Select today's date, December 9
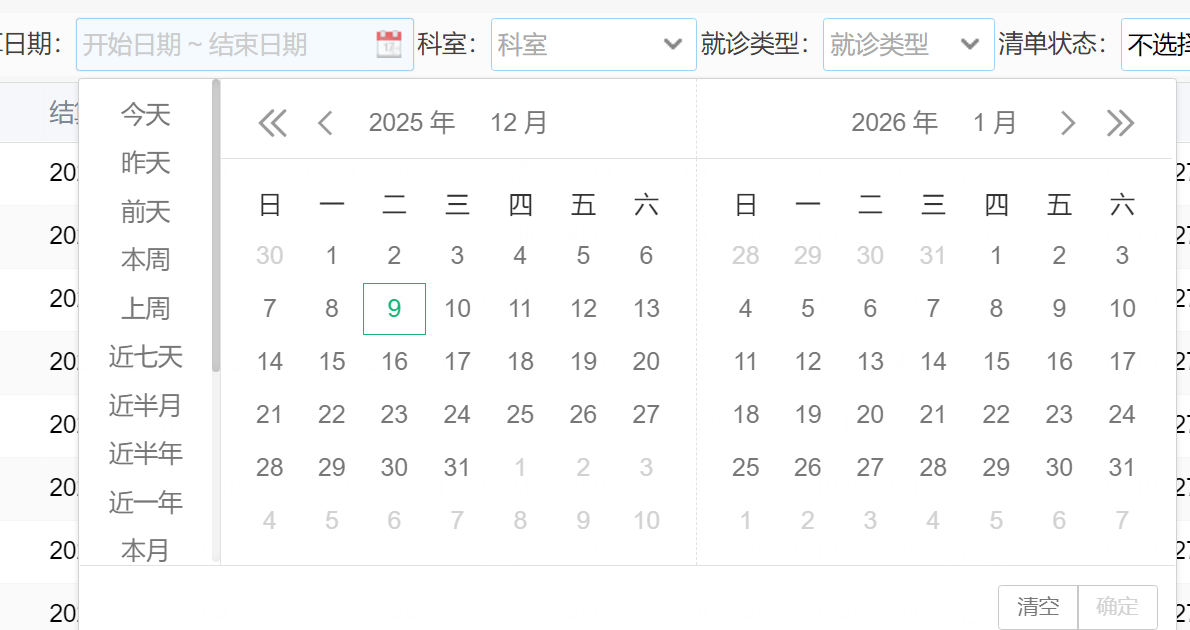The width and height of the screenshot is (1190, 630). coord(394,308)
